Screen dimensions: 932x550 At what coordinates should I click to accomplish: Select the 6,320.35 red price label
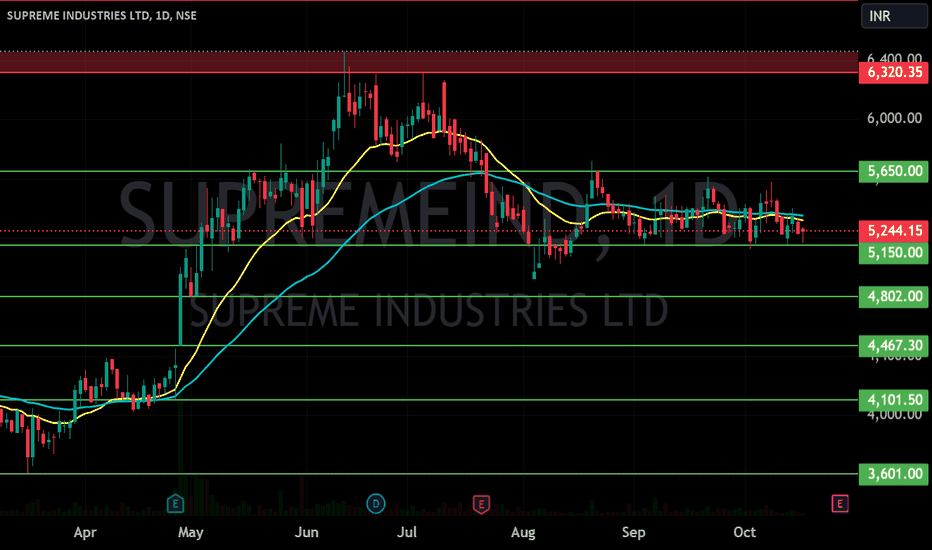[x=893, y=73]
